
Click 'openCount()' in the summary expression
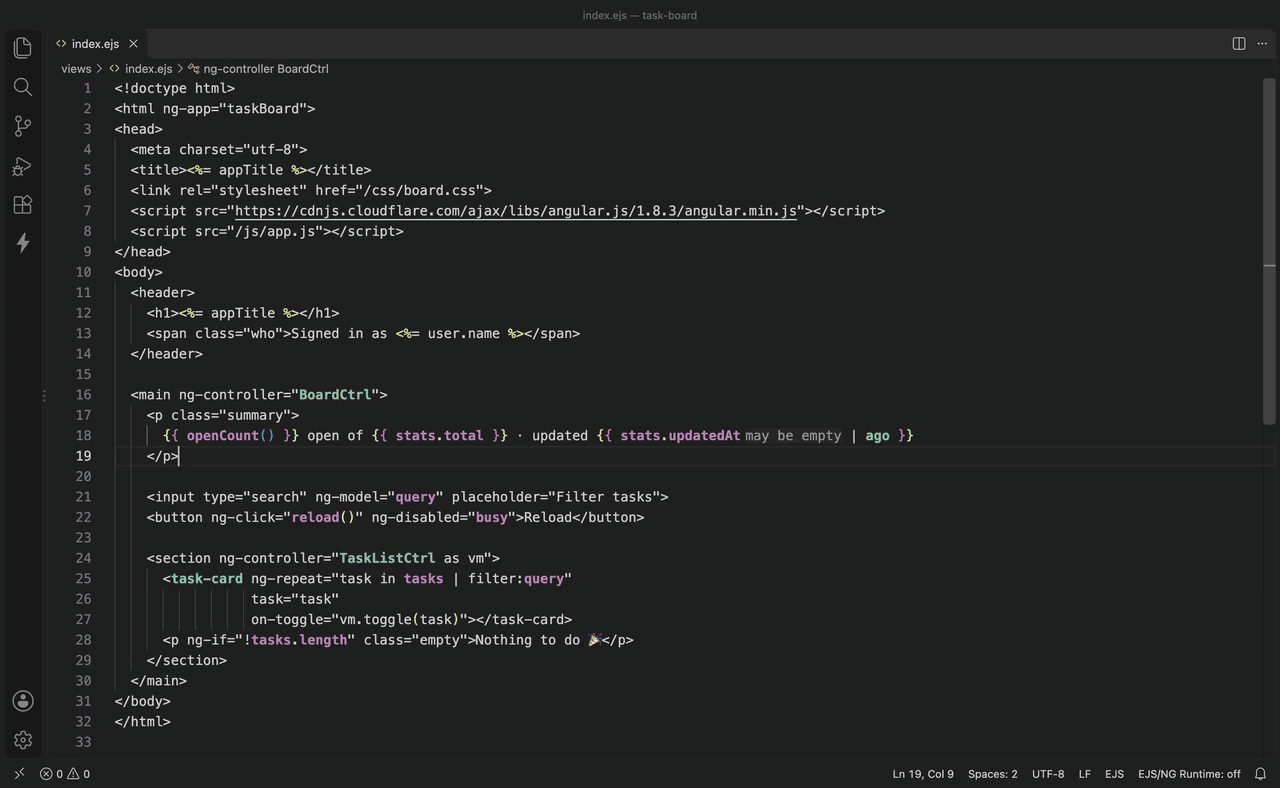coord(231,435)
